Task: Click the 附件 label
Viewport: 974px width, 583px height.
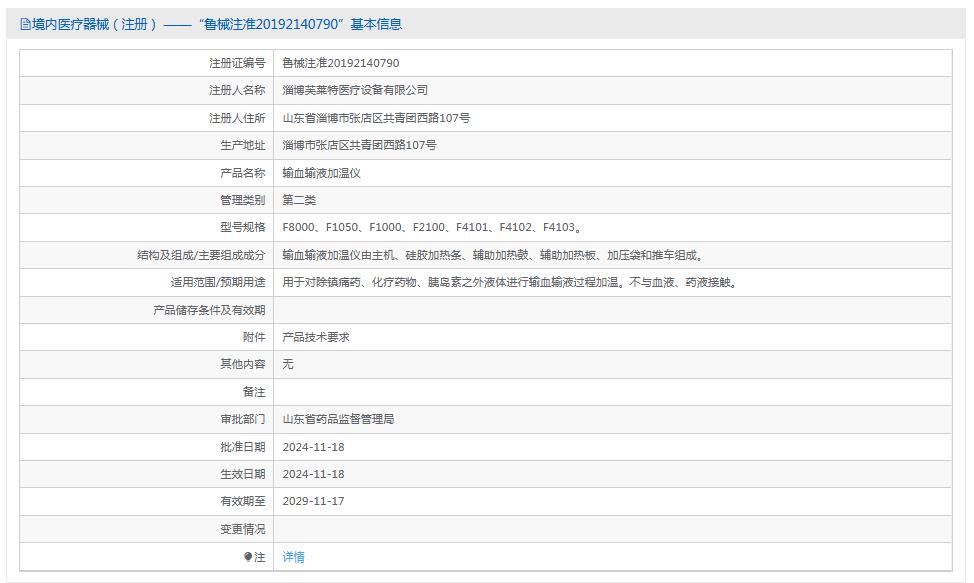Action: tap(253, 337)
